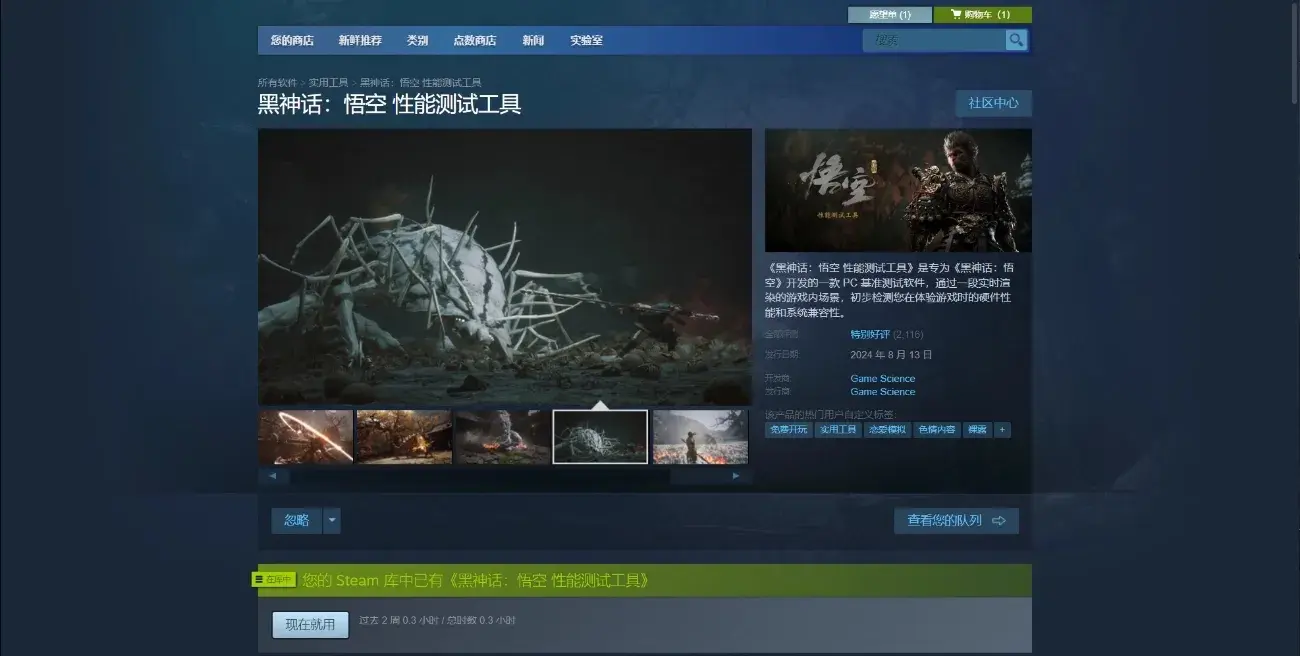This screenshot has height=656, width=1300.
Task: Select the 色情内容 tag
Action: tap(936, 430)
